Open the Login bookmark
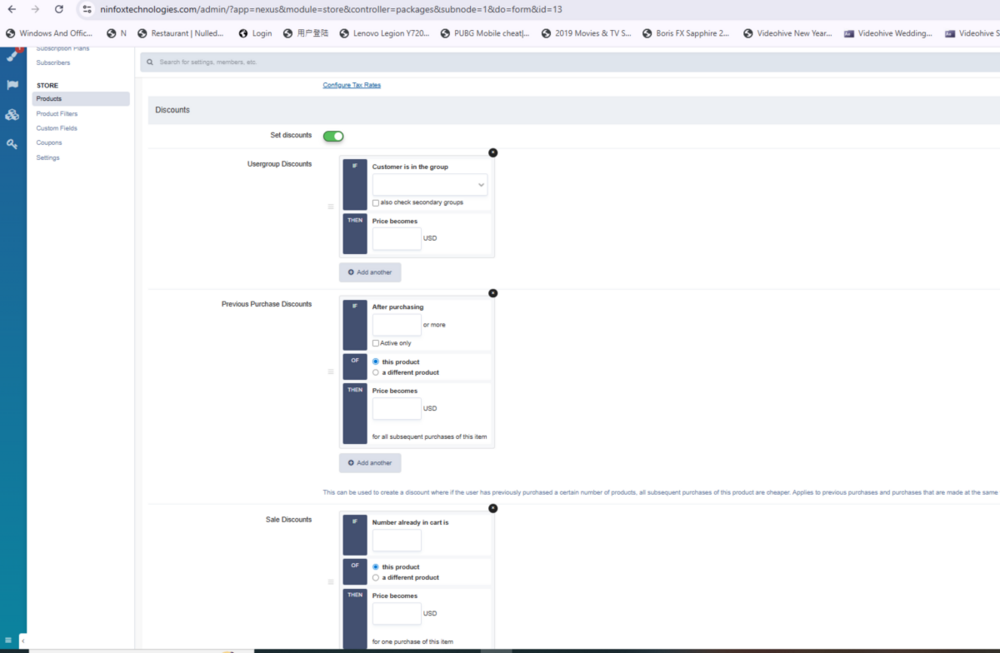Screen dimensions: 1000x653 coord(255,33)
